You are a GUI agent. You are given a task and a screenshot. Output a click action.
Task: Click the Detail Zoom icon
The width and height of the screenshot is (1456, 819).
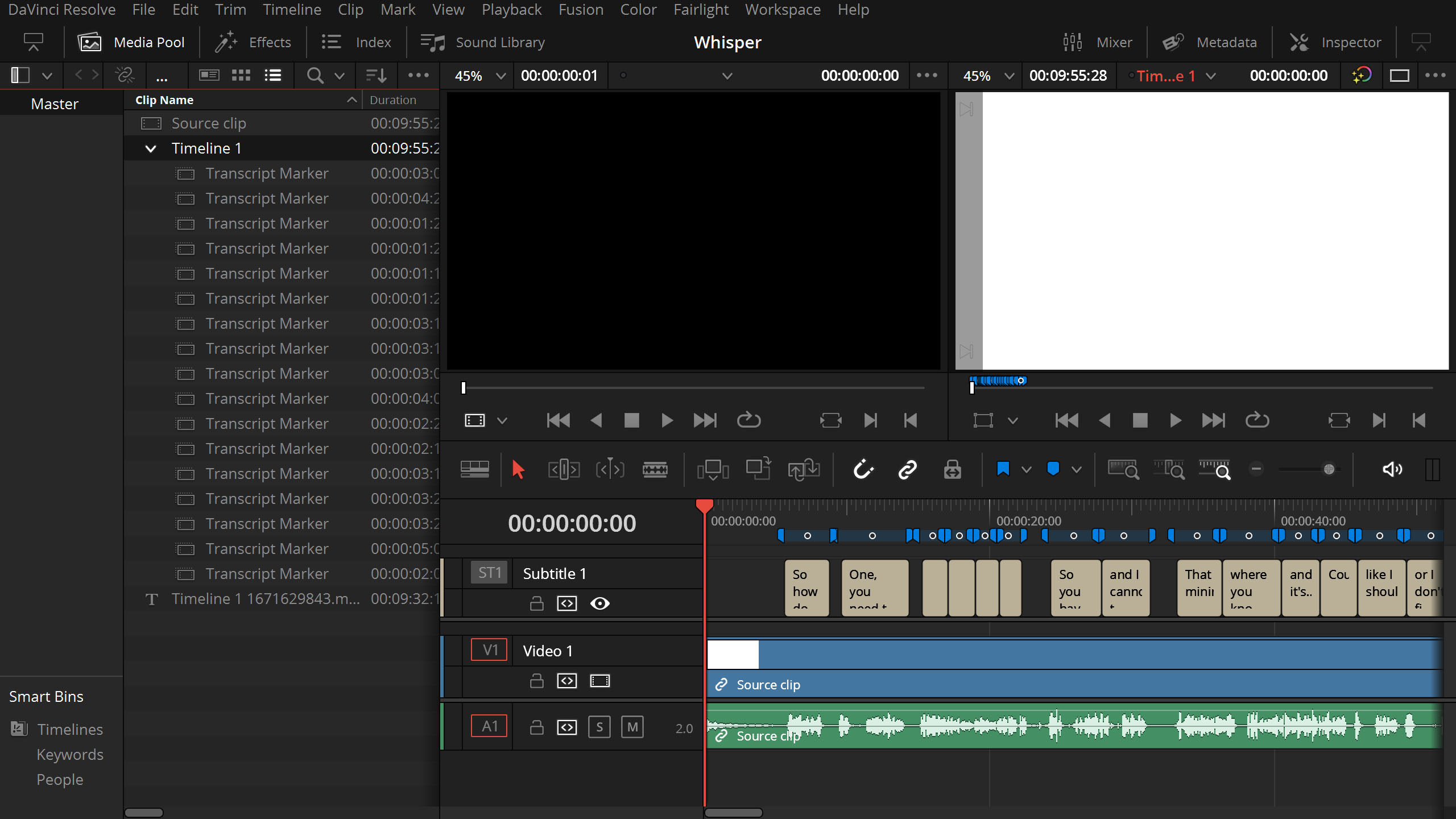(x=1169, y=470)
